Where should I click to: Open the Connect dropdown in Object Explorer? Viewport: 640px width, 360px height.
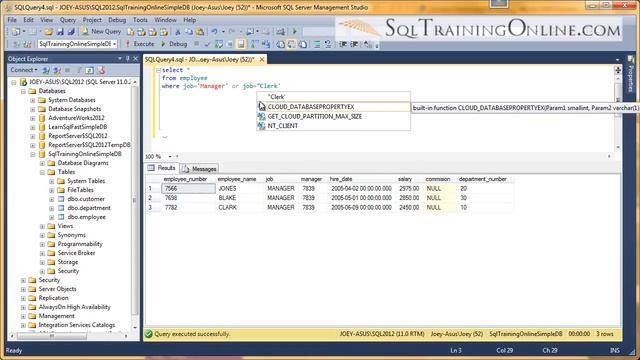[x=24, y=70]
